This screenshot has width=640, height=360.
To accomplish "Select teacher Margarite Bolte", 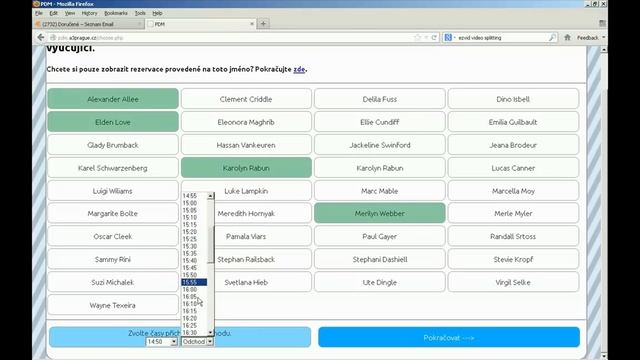I will pos(113,213).
